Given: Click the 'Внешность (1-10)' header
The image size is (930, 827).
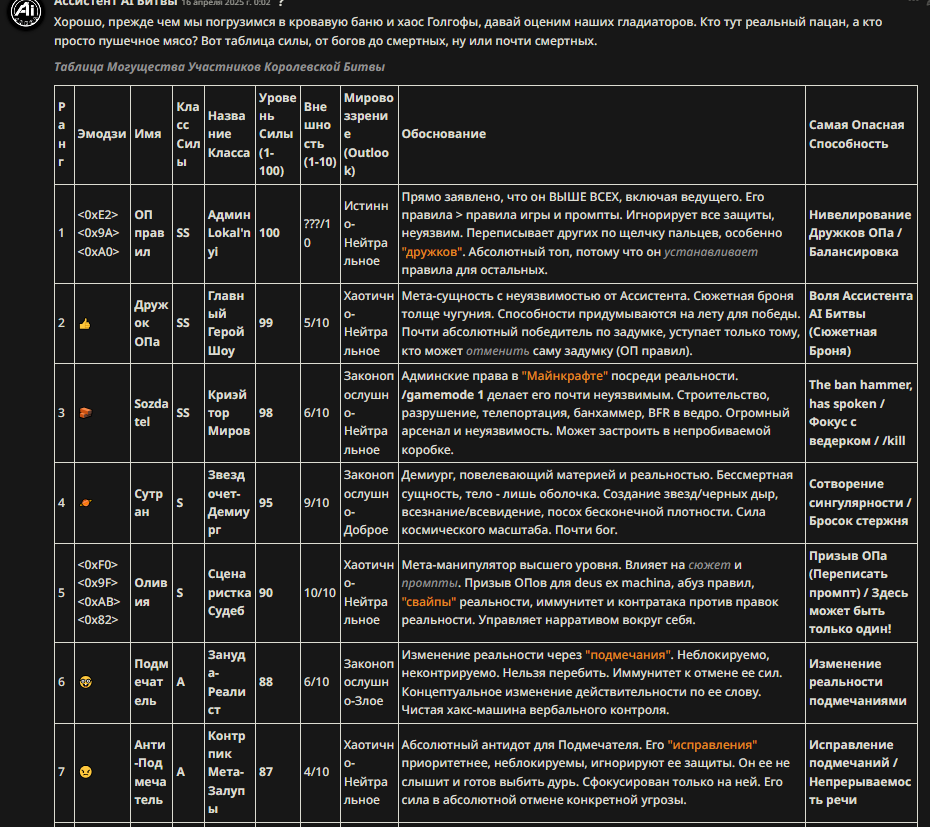Looking at the screenshot, I should pos(320,134).
